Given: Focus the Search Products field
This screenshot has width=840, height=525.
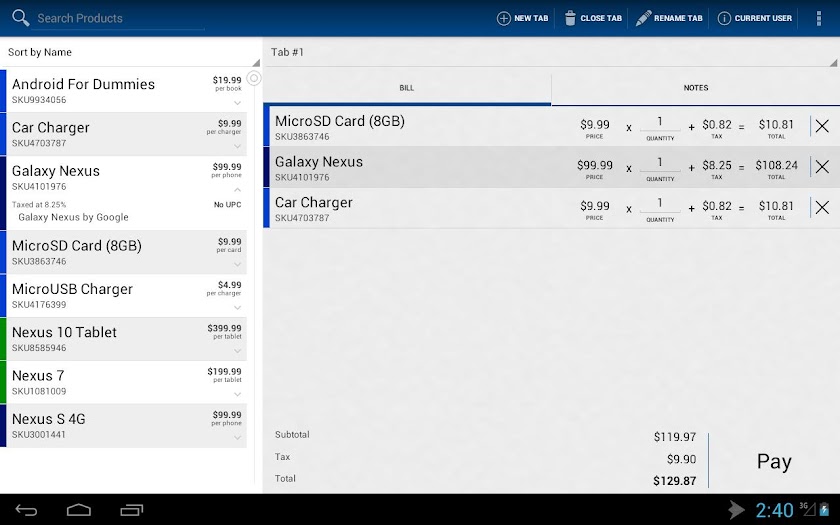Looking at the screenshot, I should [118, 18].
